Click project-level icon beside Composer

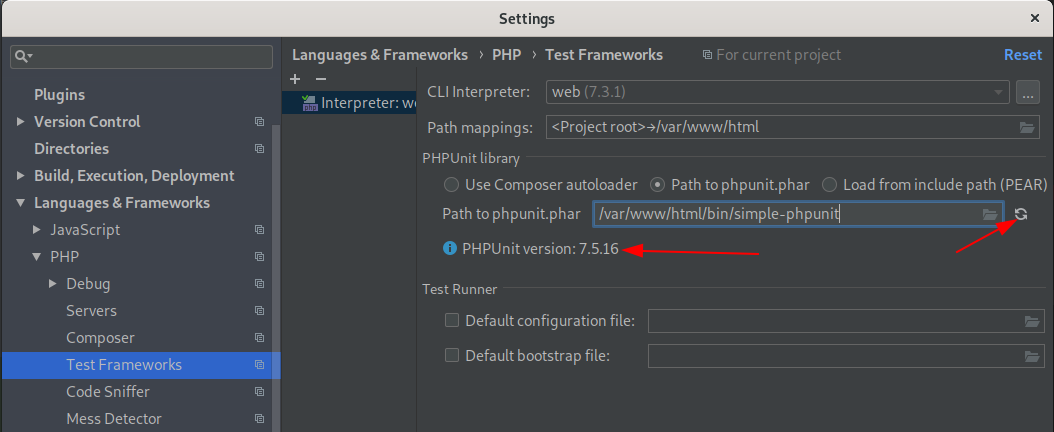(259, 338)
